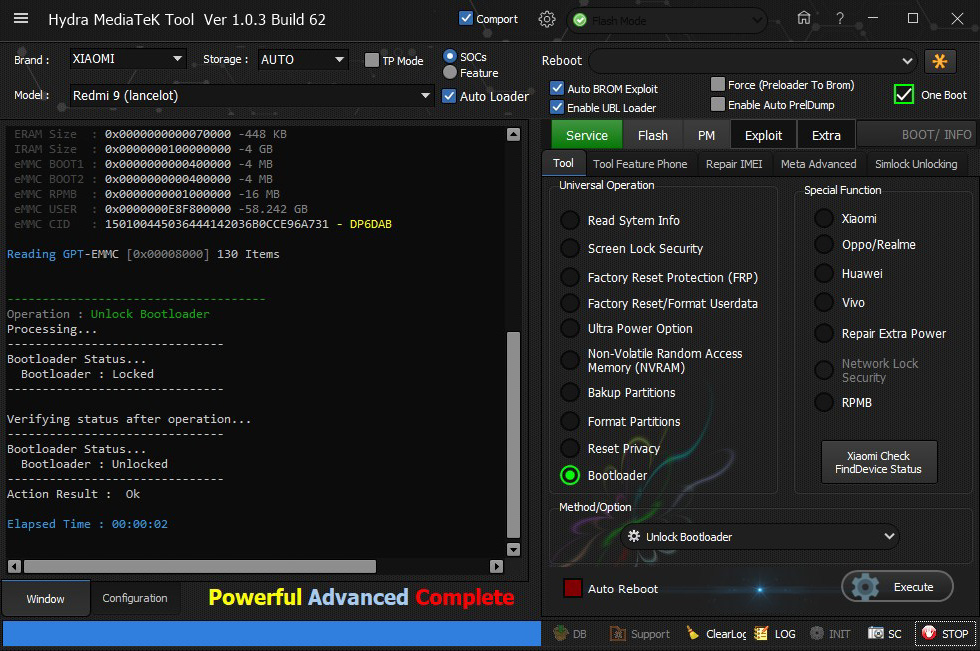The image size is (980, 651).
Task: Click the Execute button
Action: (898, 587)
